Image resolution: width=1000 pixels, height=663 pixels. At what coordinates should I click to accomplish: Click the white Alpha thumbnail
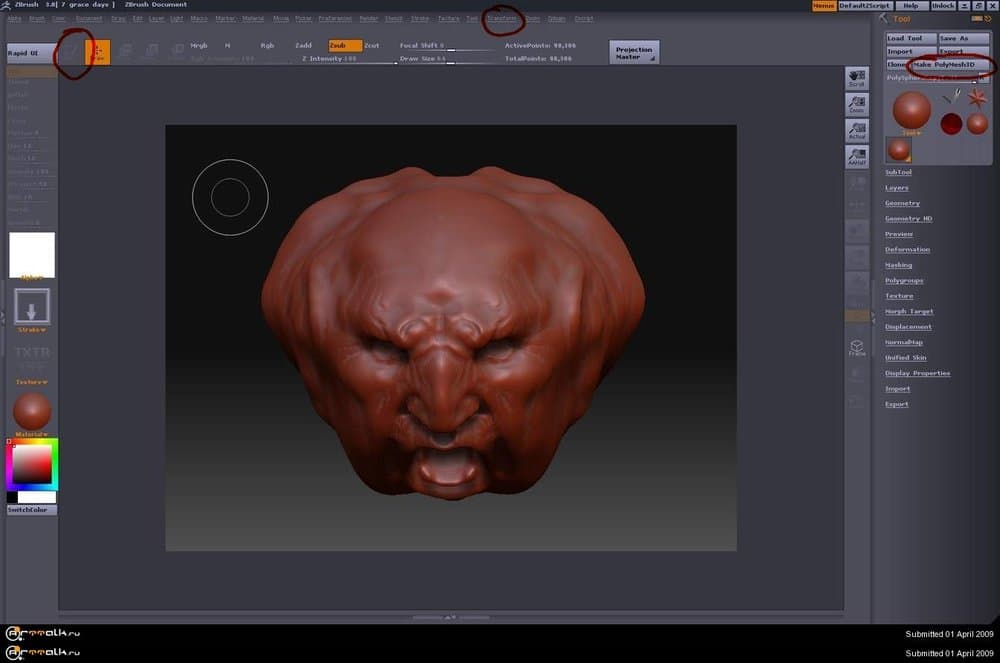click(x=32, y=254)
